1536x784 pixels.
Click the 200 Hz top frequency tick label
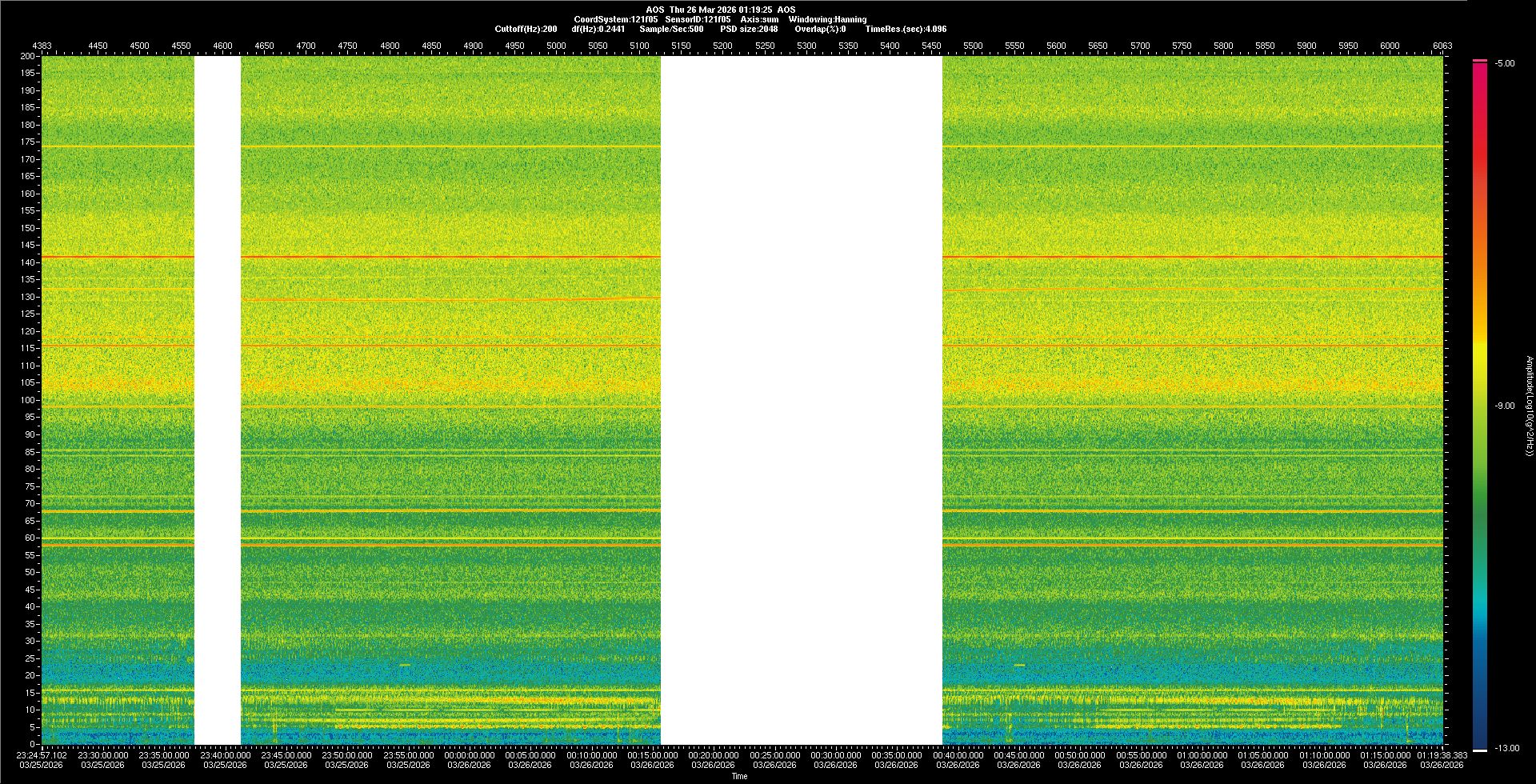coord(27,56)
